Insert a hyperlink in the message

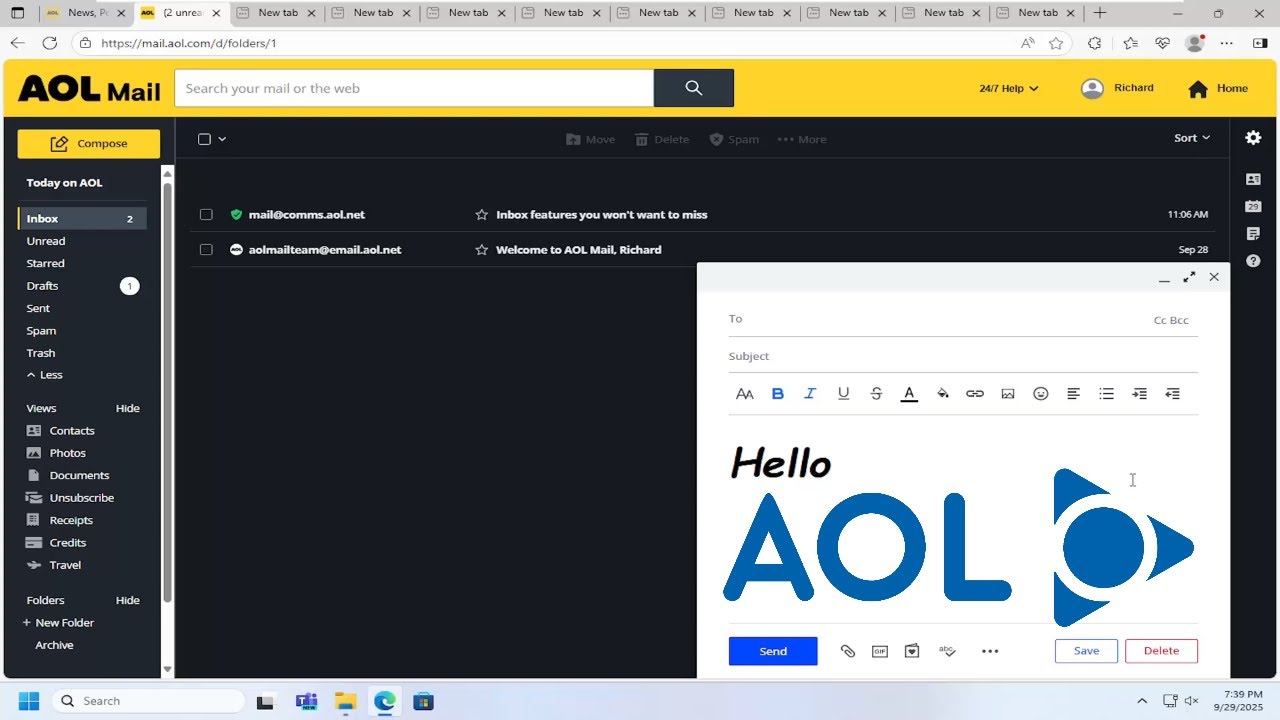click(x=975, y=394)
